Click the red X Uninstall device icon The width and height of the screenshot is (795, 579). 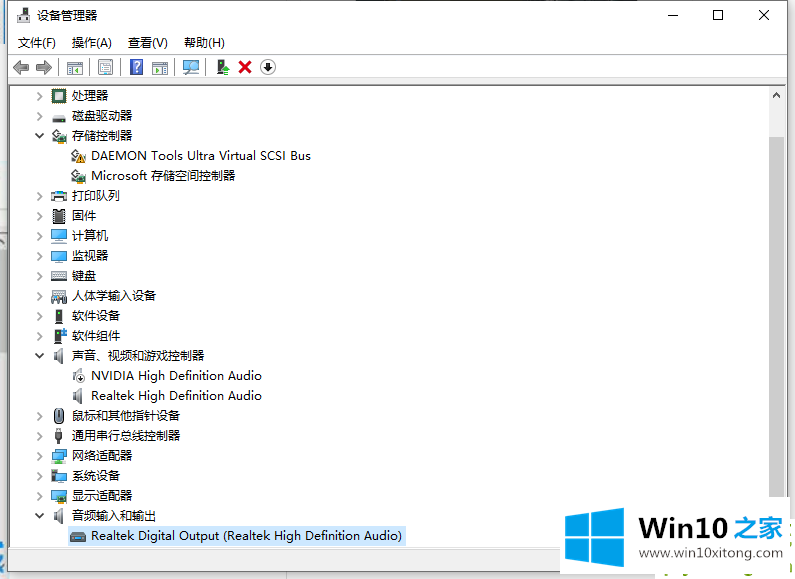tap(245, 67)
